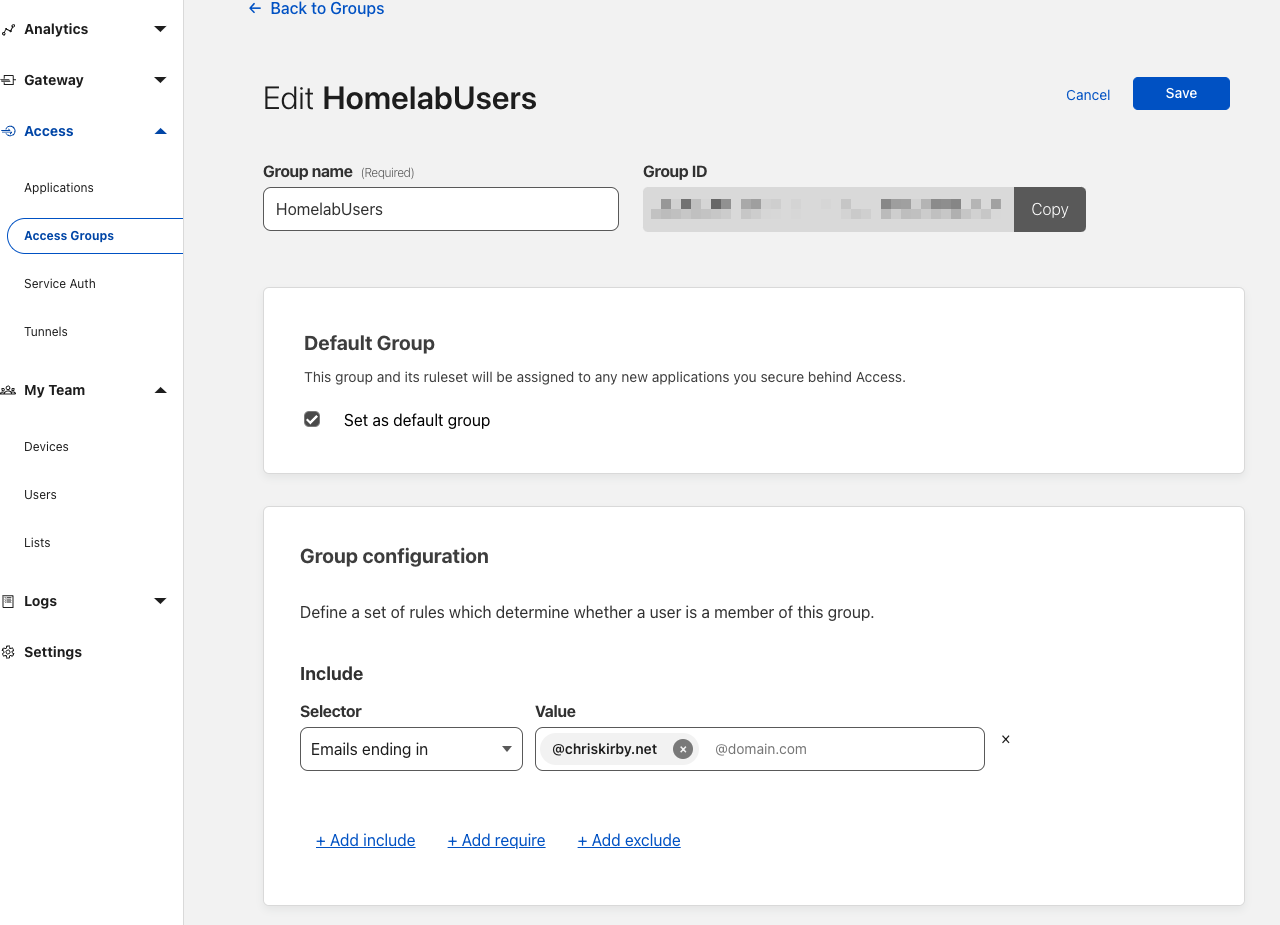Screen dimensions: 1280x925
Task: Click the Group name input field
Action: pos(440,209)
